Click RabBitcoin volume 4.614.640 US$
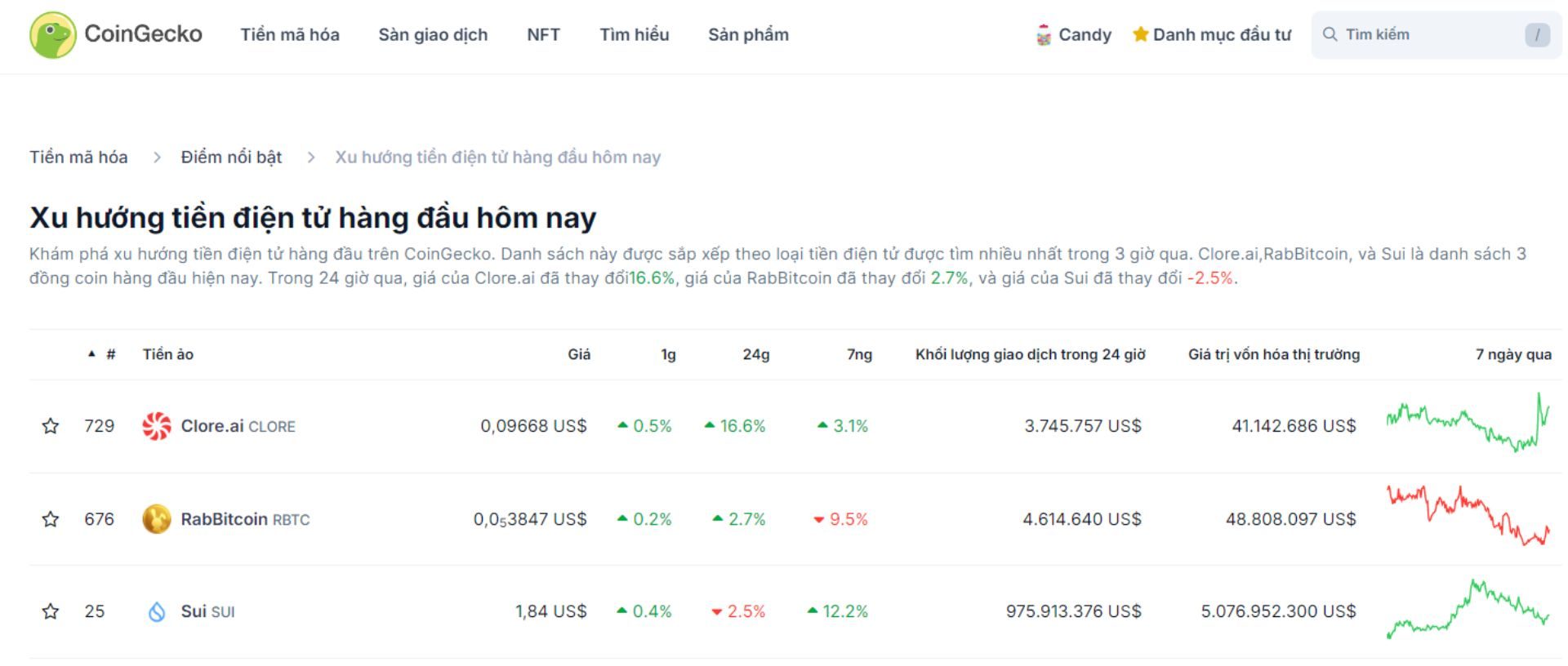Viewport: 1568px width, 666px height. pyautogui.click(x=1082, y=519)
